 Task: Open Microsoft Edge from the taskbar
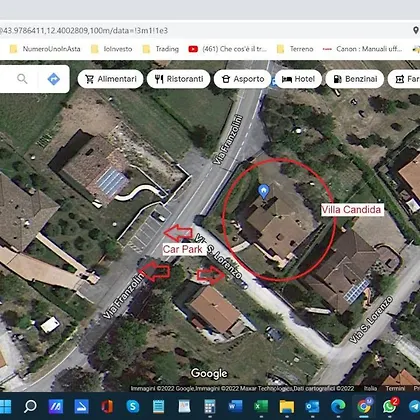click(x=338, y=407)
